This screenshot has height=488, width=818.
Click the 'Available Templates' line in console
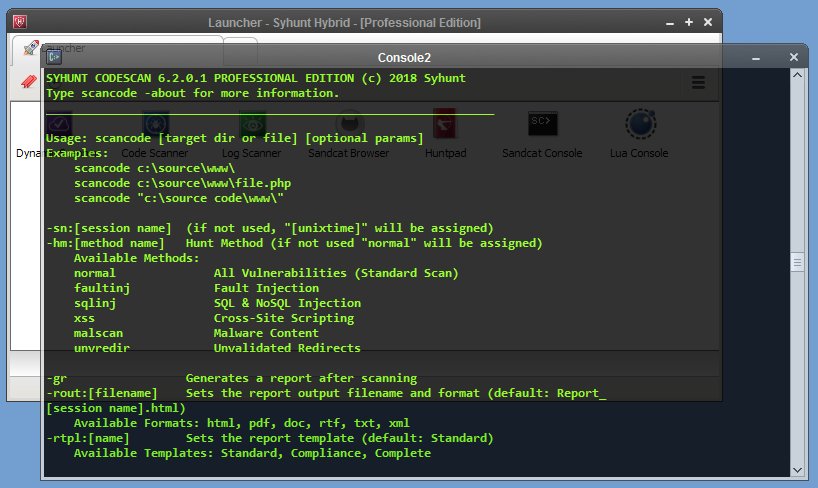(252, 453)
